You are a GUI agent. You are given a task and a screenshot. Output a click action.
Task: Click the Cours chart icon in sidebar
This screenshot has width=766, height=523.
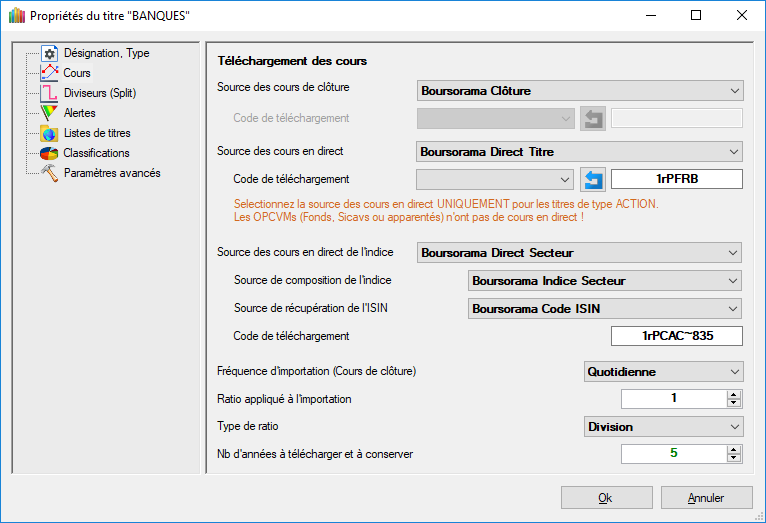49,73
